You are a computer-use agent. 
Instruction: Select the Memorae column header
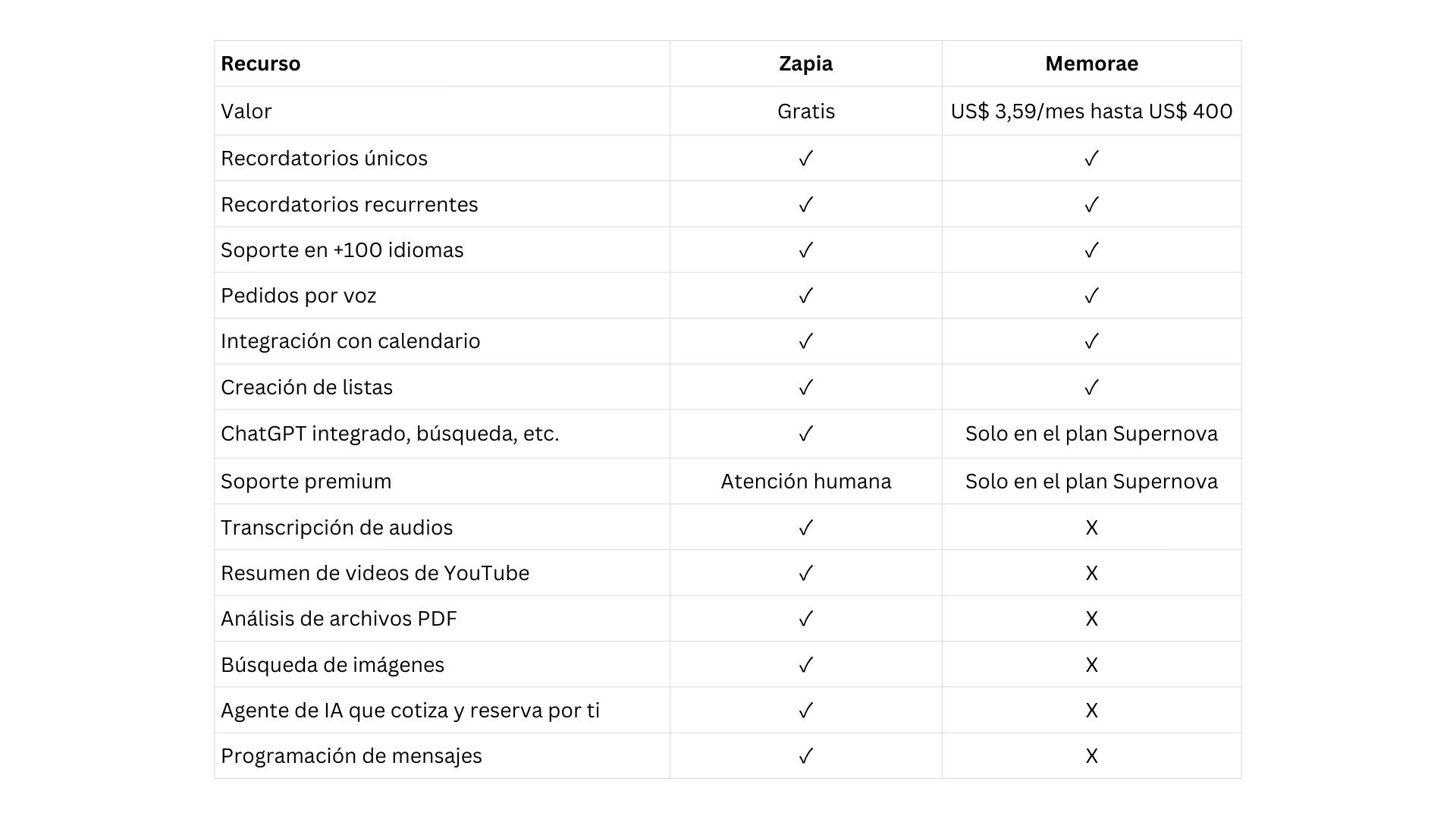pos(1091,64)
